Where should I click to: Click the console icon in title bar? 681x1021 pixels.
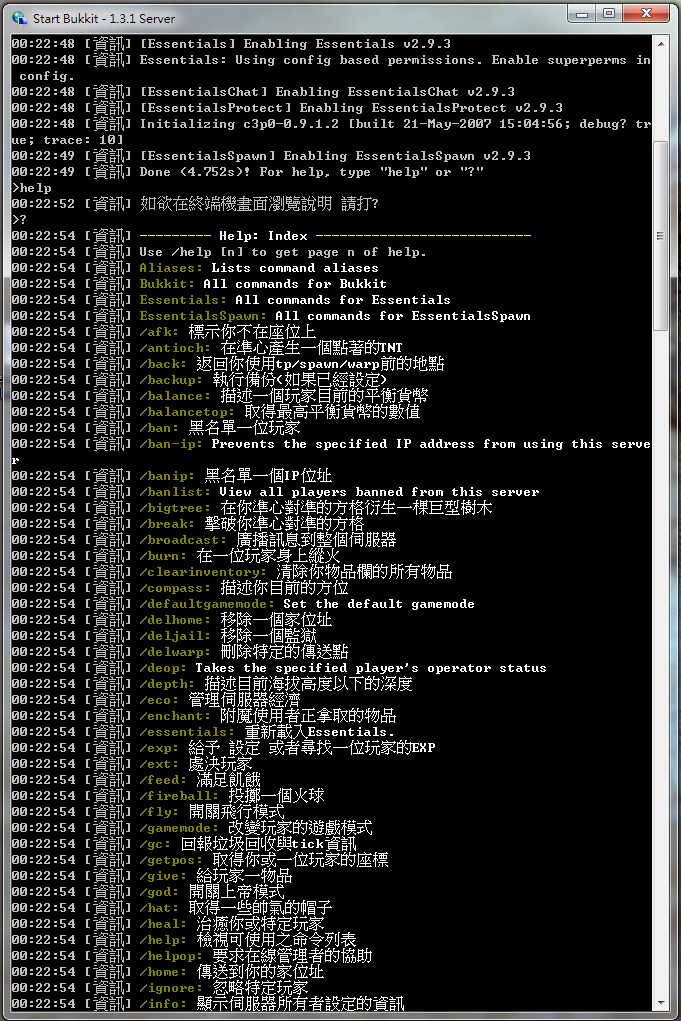19,18
